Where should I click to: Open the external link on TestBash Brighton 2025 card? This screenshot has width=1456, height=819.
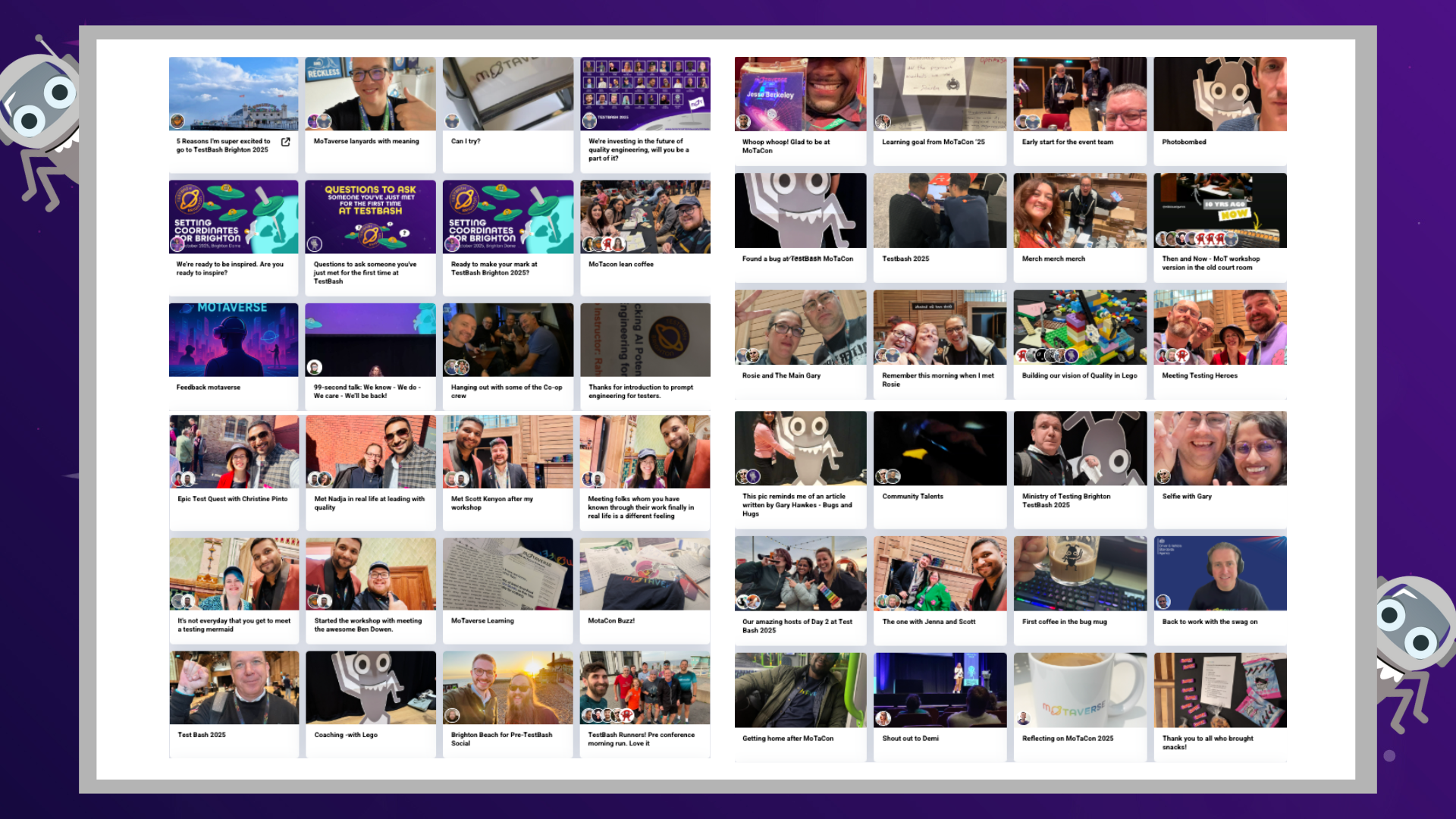[286, 141]
